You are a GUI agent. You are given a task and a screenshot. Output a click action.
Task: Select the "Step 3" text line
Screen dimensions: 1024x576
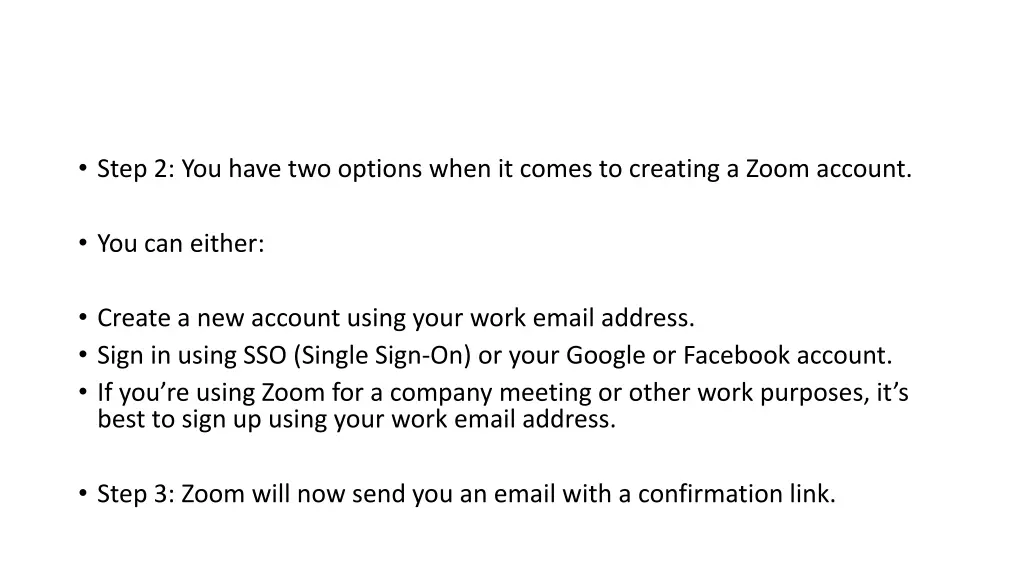pyautogui.click(x=466, y=494)
